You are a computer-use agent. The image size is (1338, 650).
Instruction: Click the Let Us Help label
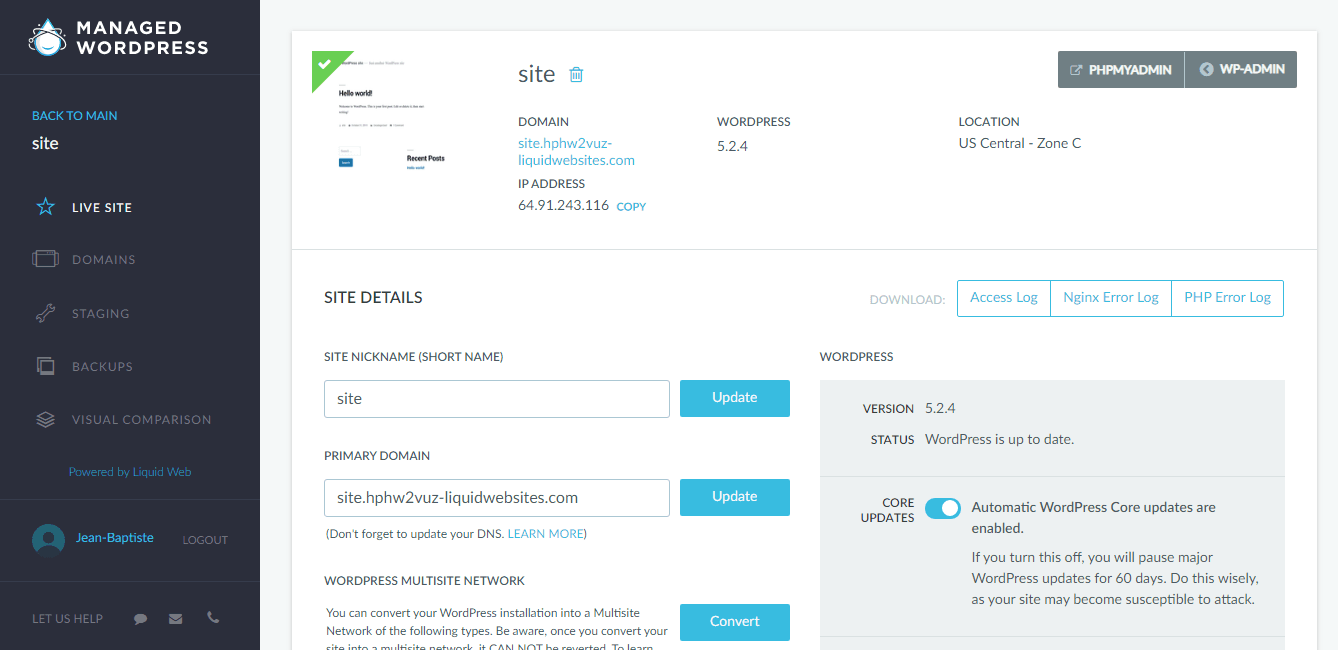click(x=67, y=619)
